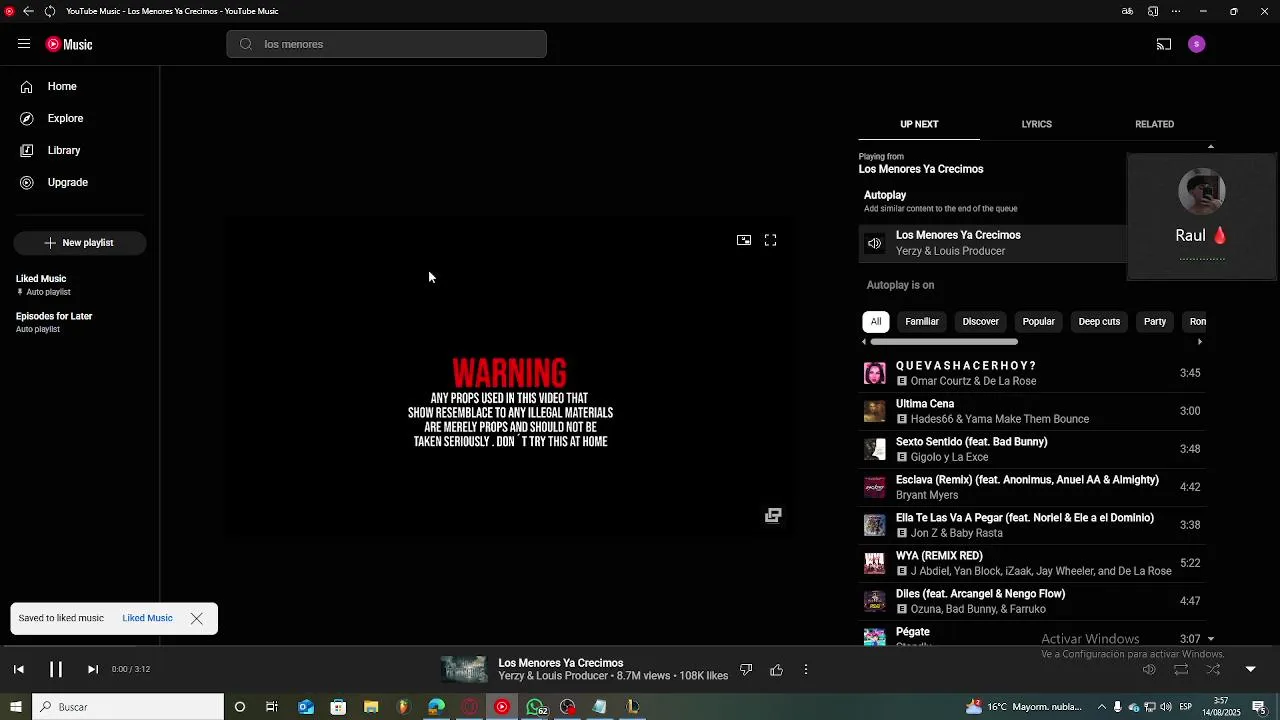1280x720 pixels.
Task: Toggle shuffle mode
Action: coord(1213,670)
